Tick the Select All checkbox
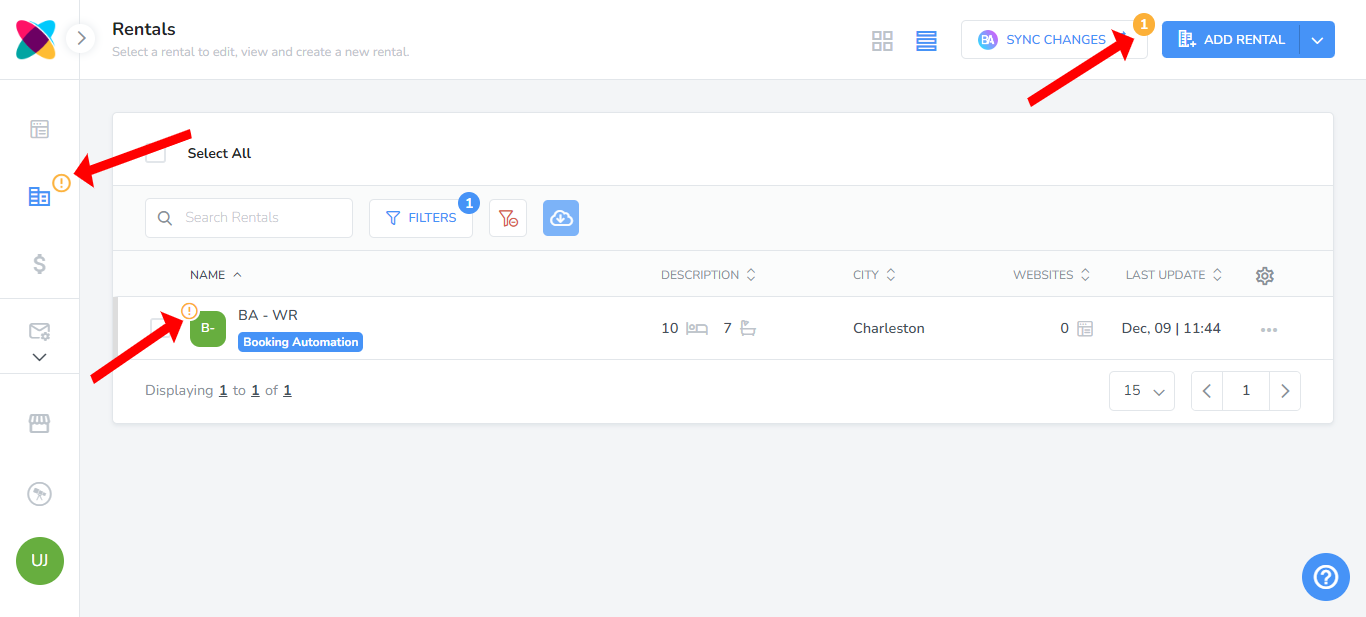 (x=156, y=153)
